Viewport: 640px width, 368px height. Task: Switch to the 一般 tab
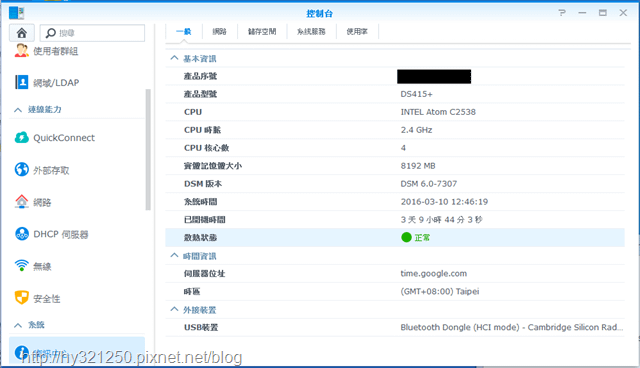click(184, 31)
